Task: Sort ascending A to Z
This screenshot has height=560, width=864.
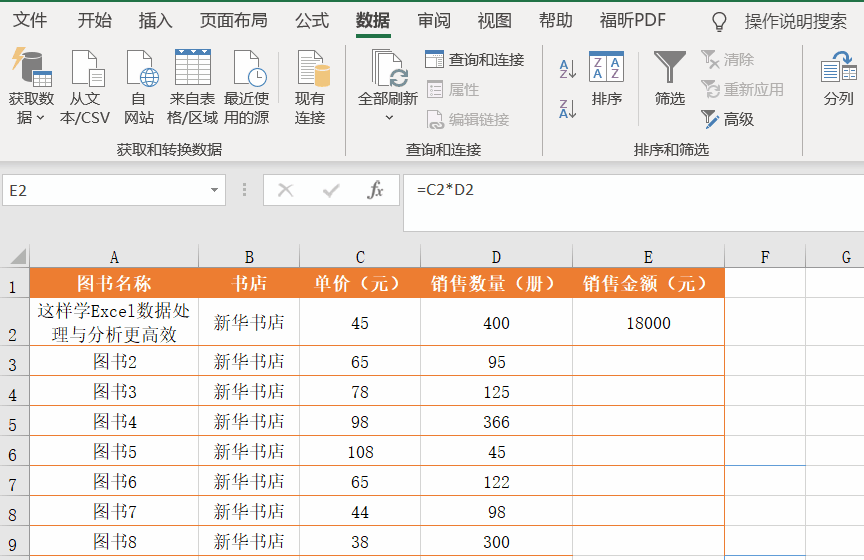Action: pos(568,69)
